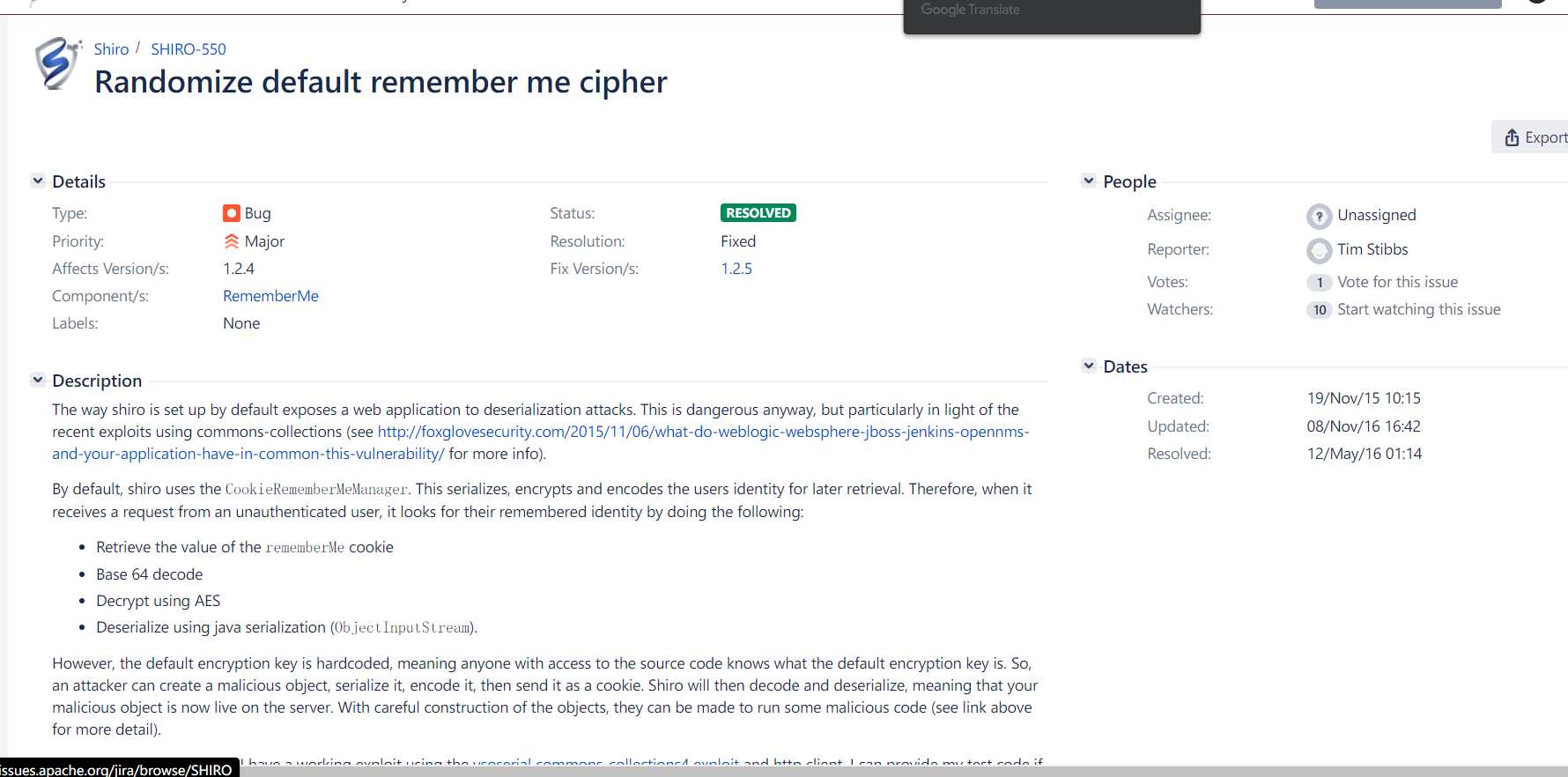
Task: Open the RememberMe component link
Action: 270,296
